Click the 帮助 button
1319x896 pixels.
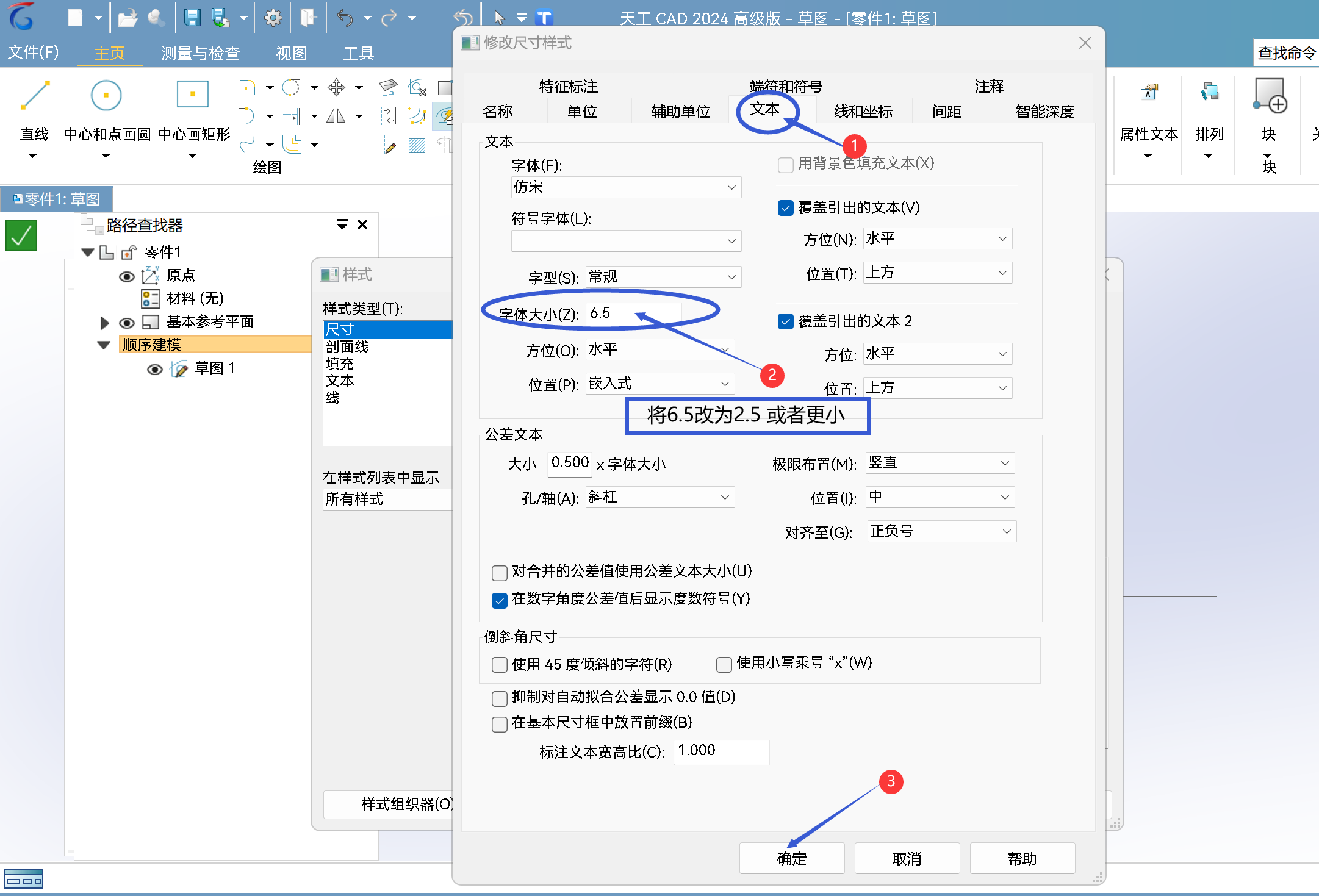coord(1022,858)
